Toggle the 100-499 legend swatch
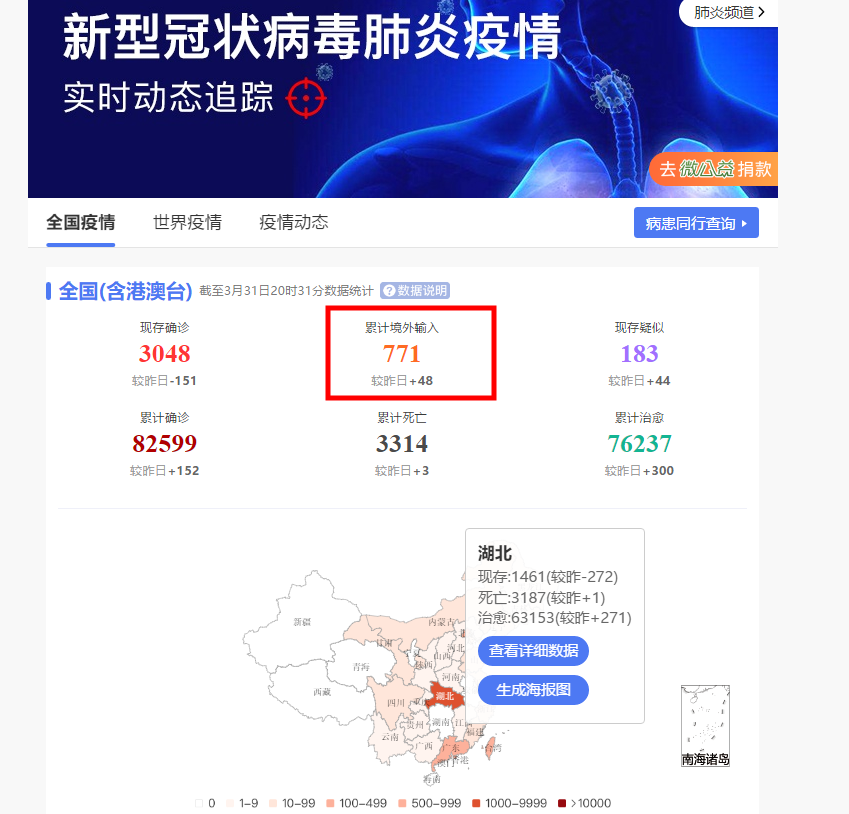 pos(330,803)
